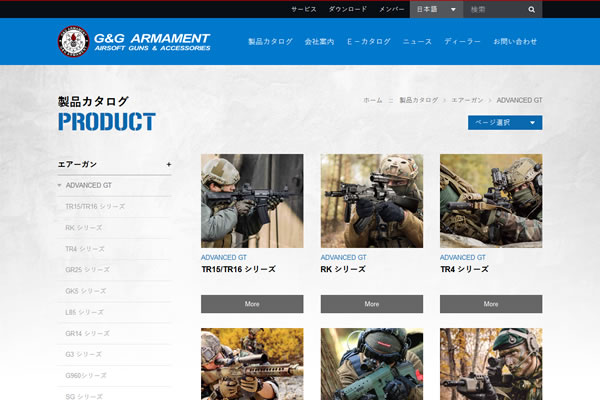This screenshot has width=600, height=400.
Task: Click the RK シリーズ product title
Action: point(343,269)
